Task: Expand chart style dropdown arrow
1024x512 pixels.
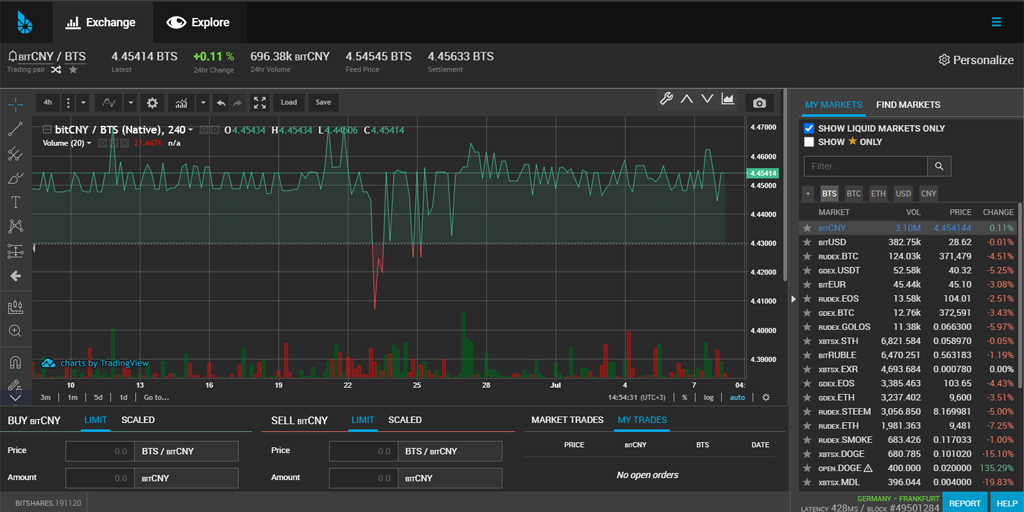Action: coord(131,103)
